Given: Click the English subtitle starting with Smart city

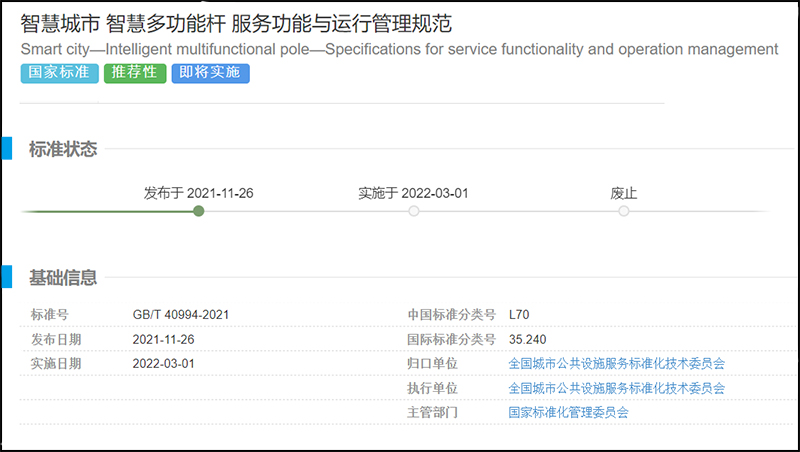Looking at the screenshot, I should click(x=398, y=49).
